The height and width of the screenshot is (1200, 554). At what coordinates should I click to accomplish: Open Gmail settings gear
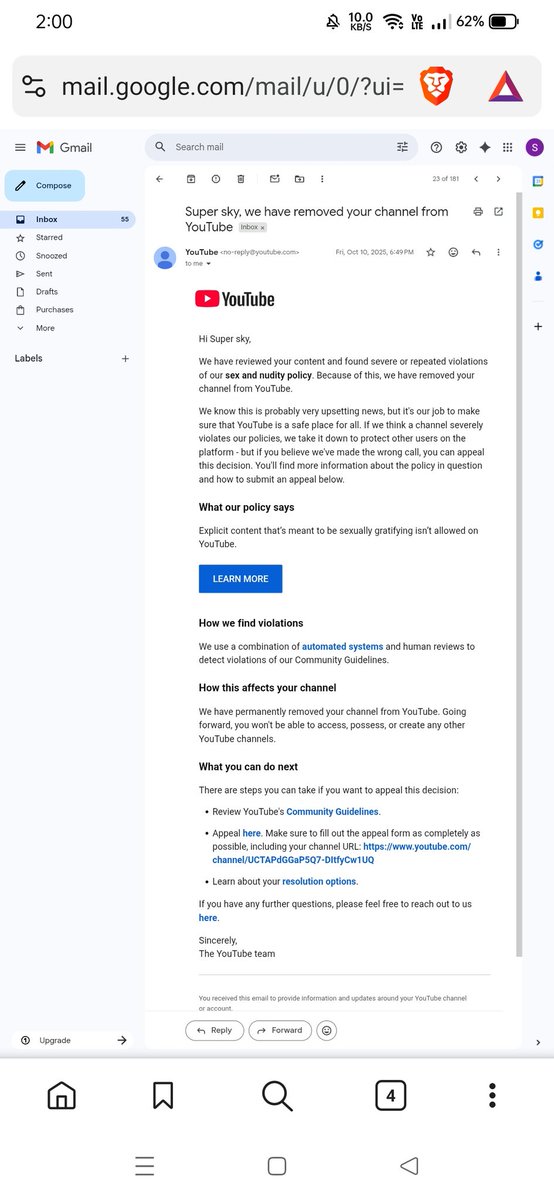pyautogui.click(x=461, y=147)
